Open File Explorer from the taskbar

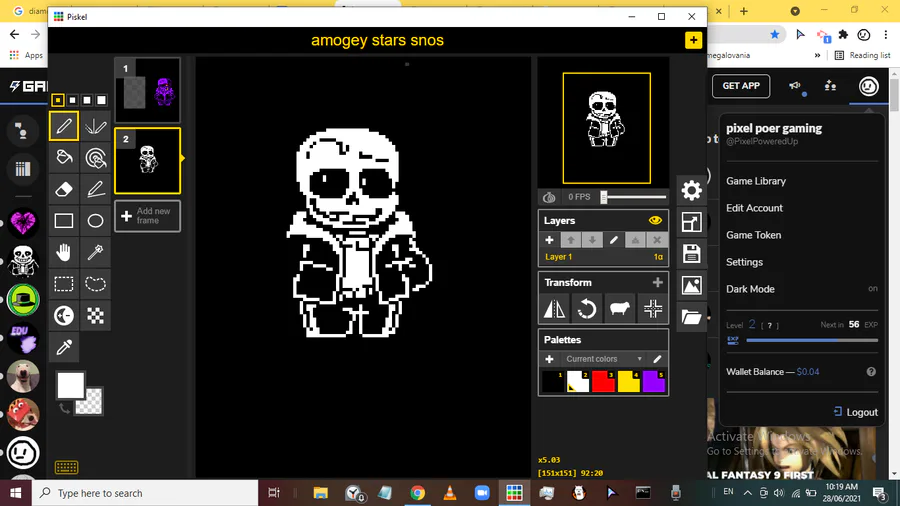click(x=320, y=493)
